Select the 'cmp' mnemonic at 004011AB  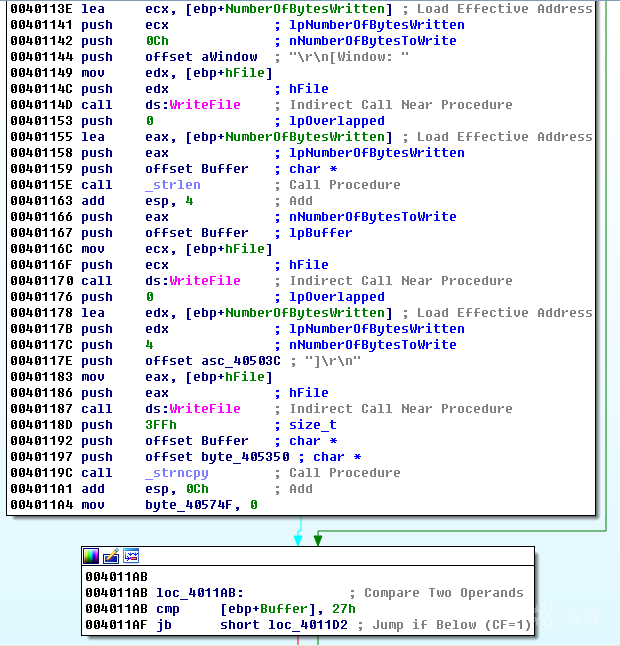[168, 609]
